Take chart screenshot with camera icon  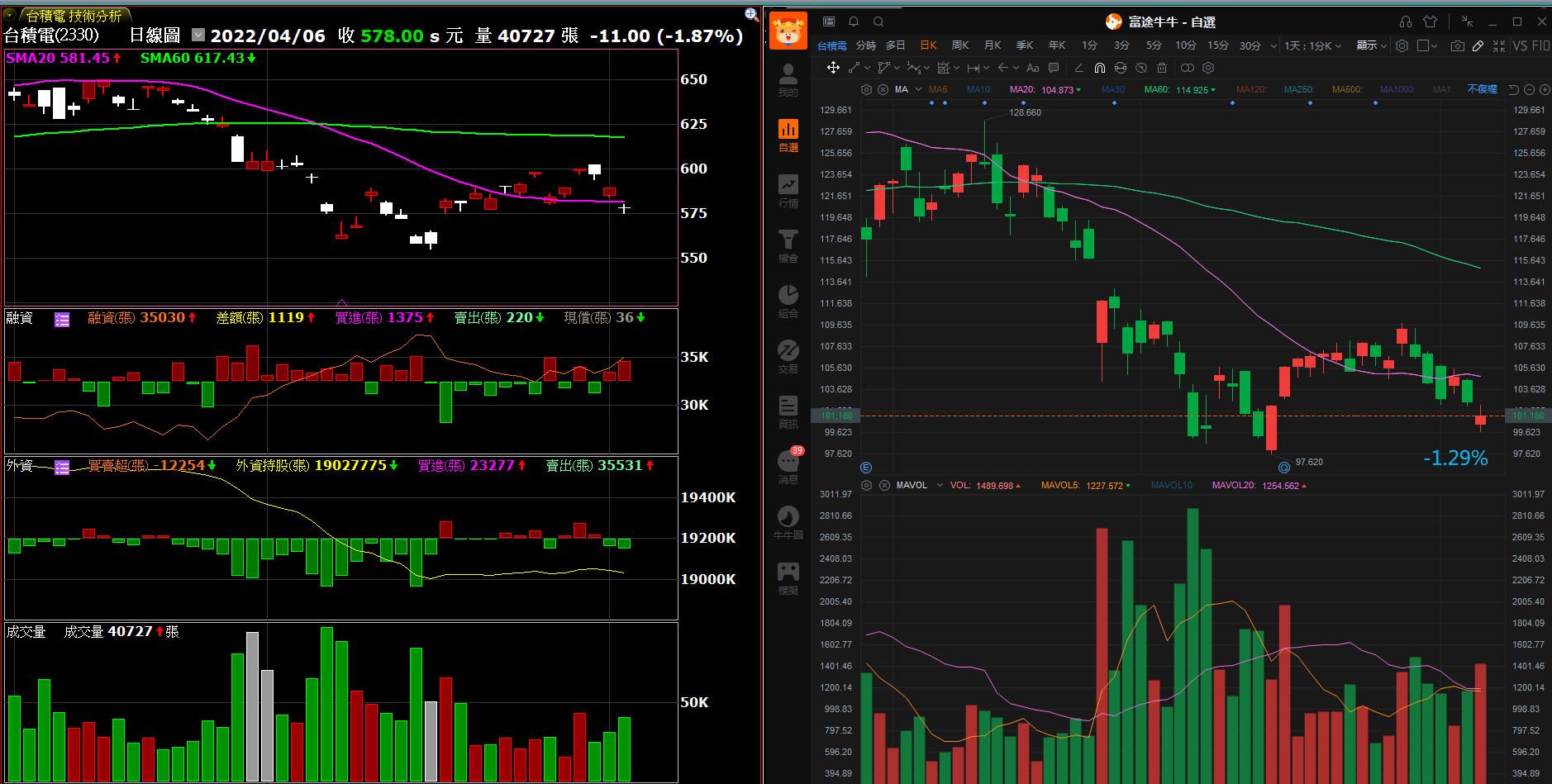1458,45
